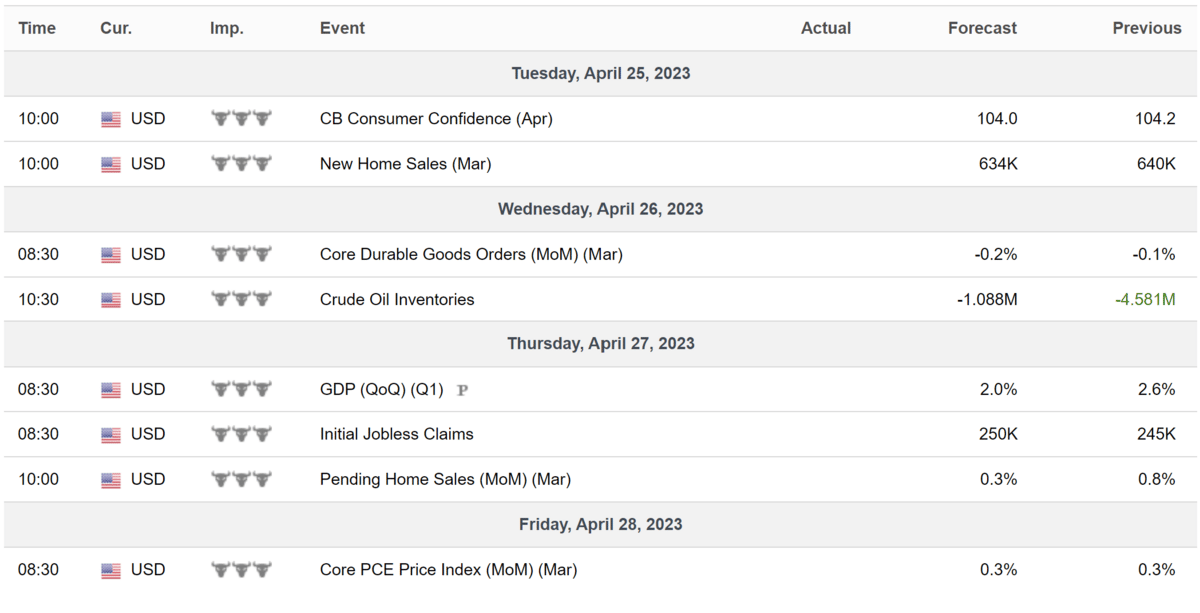
Task: Click the bull icons in the Initial Jobless Claims row
Action: click(241, 434)
